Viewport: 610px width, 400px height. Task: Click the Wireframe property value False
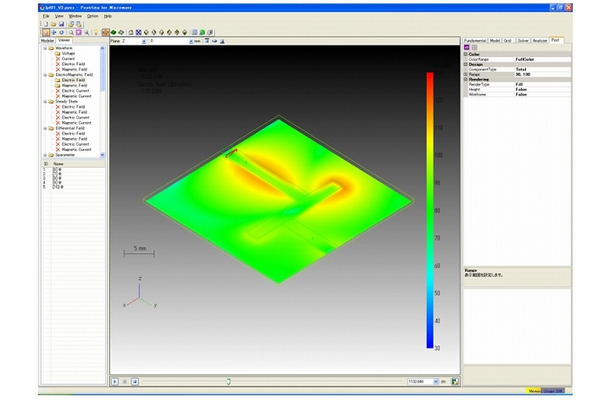point(521,95)
